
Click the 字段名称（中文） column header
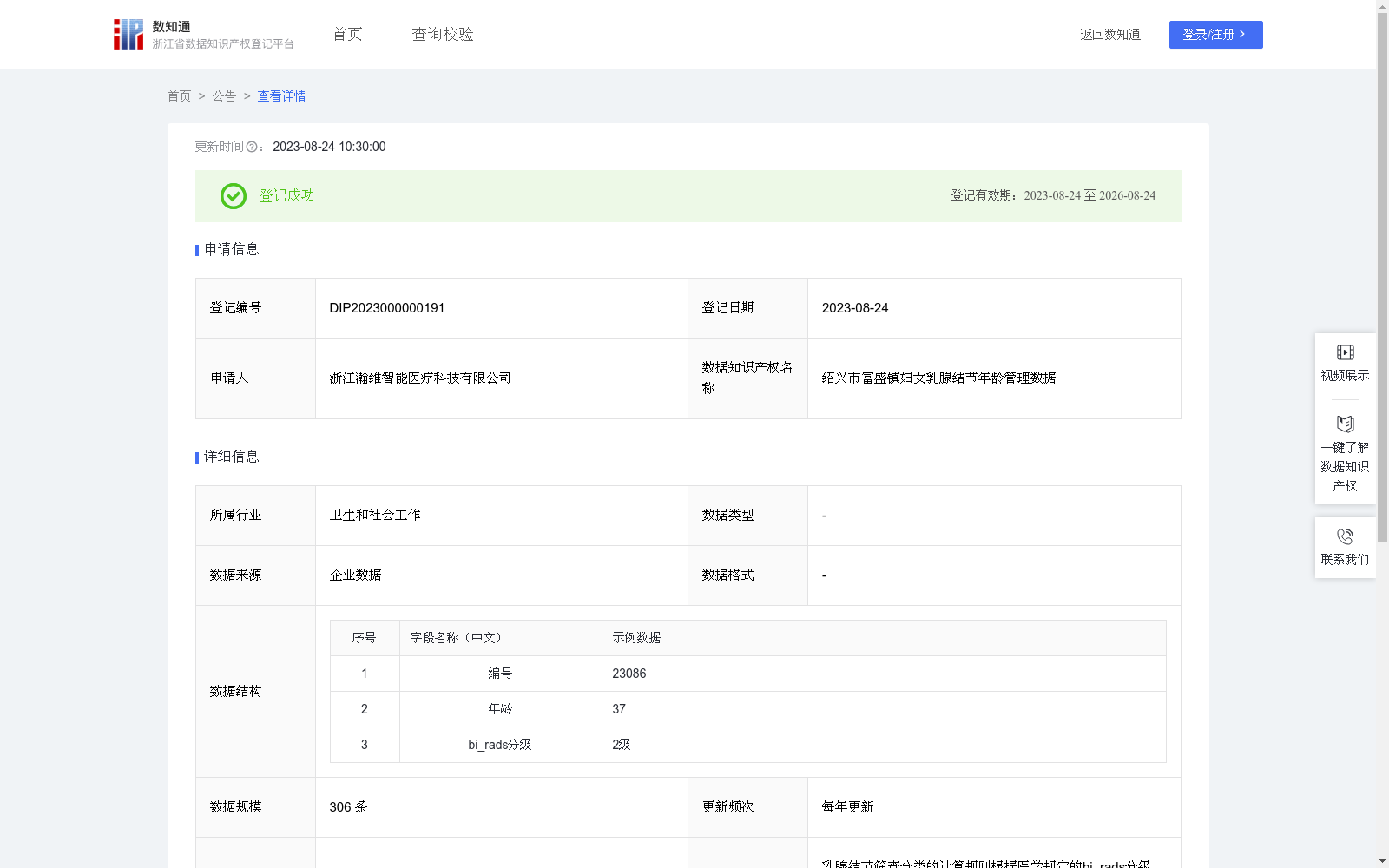(x=501, y=638)
